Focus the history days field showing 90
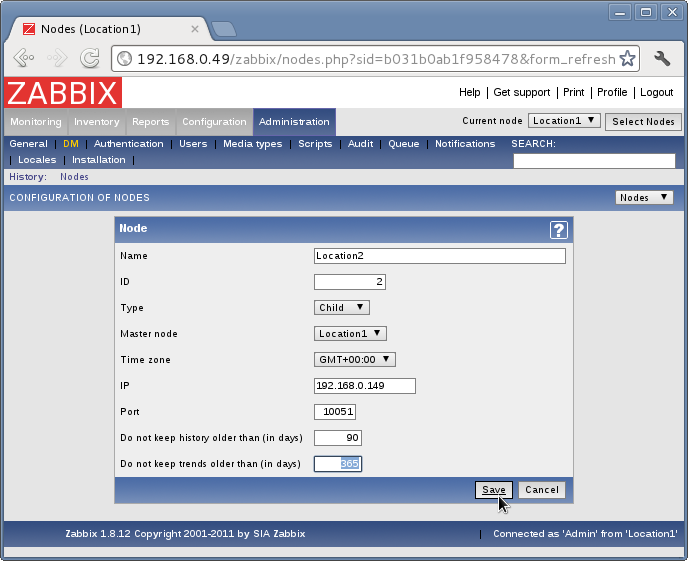The image size is (688, 561). [338, 437]
